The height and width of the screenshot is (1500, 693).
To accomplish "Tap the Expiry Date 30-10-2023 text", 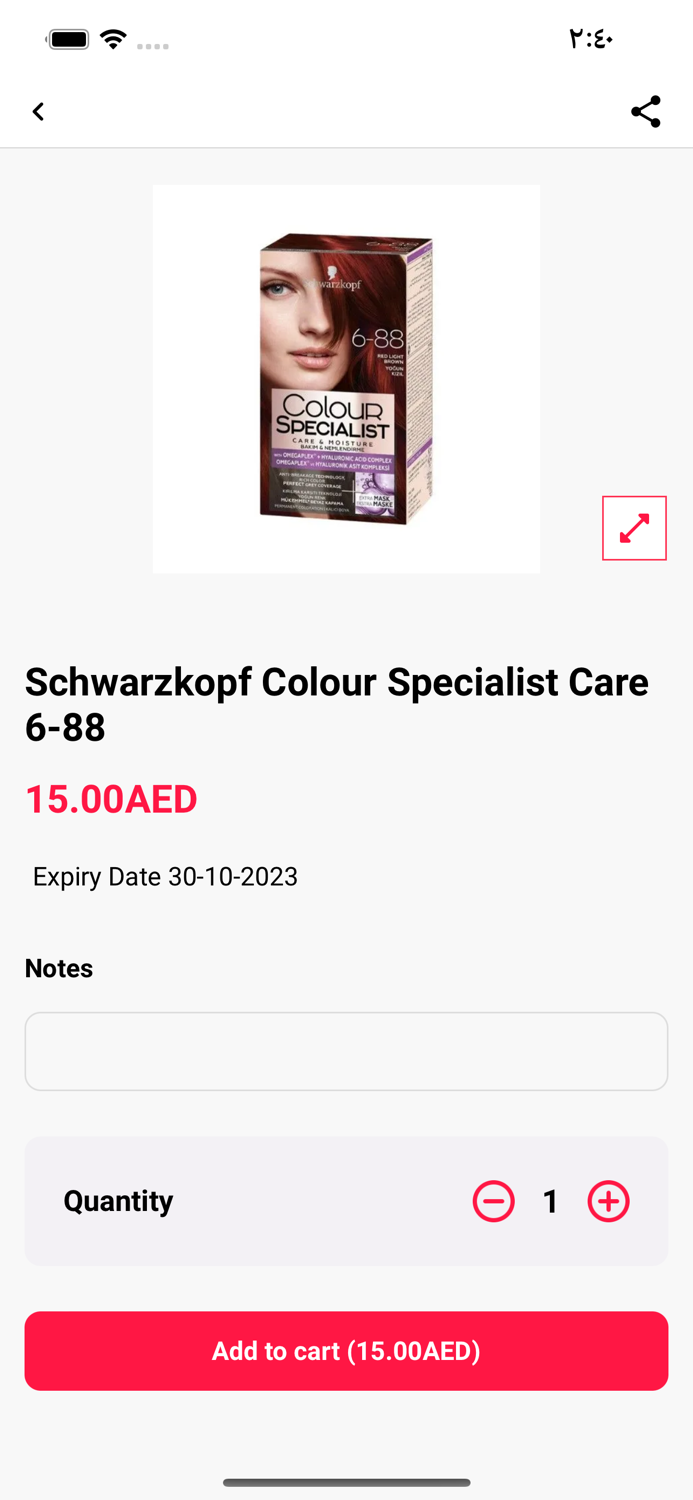I will (x=165, y=876).
